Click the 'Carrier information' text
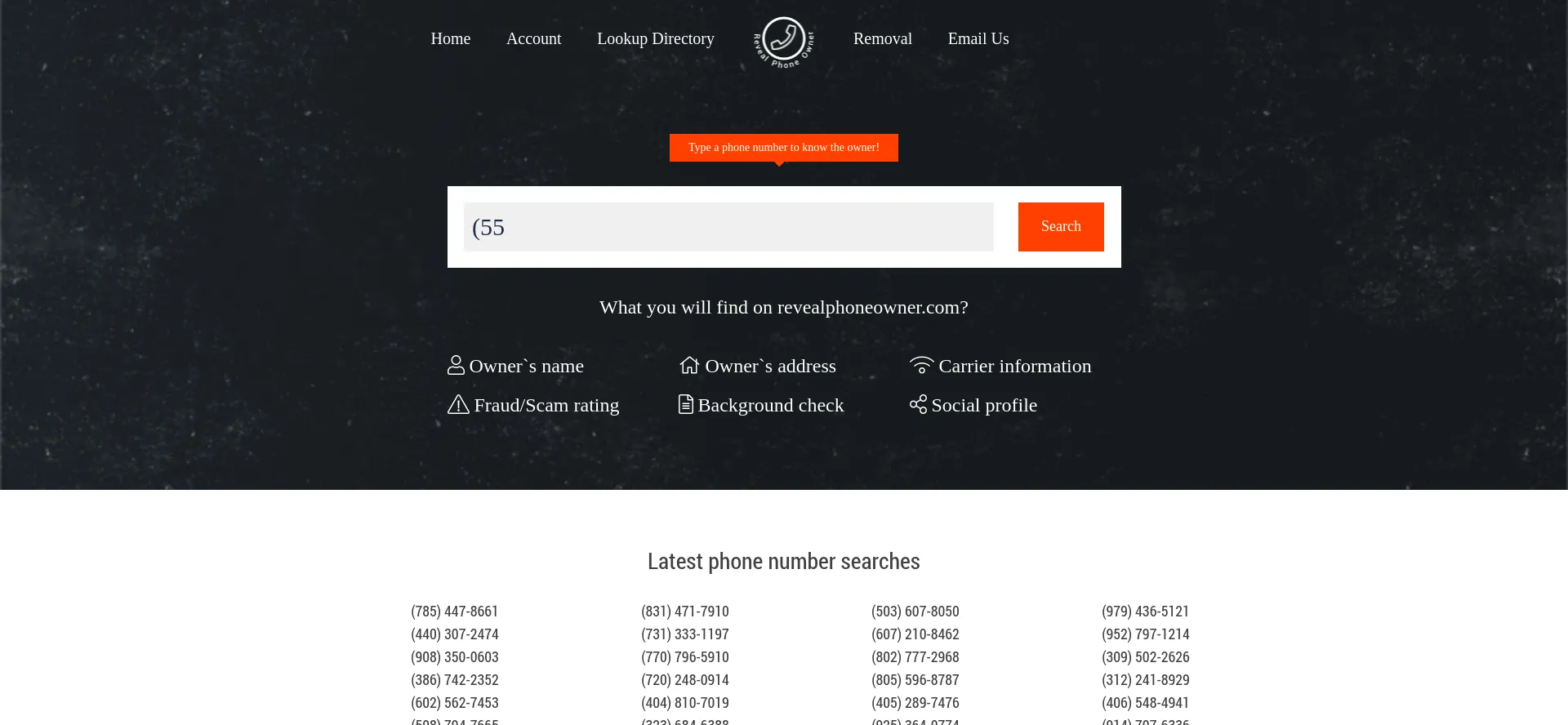The height and width of the screenshot is (725, 1568). click(x=1015, y=366)
